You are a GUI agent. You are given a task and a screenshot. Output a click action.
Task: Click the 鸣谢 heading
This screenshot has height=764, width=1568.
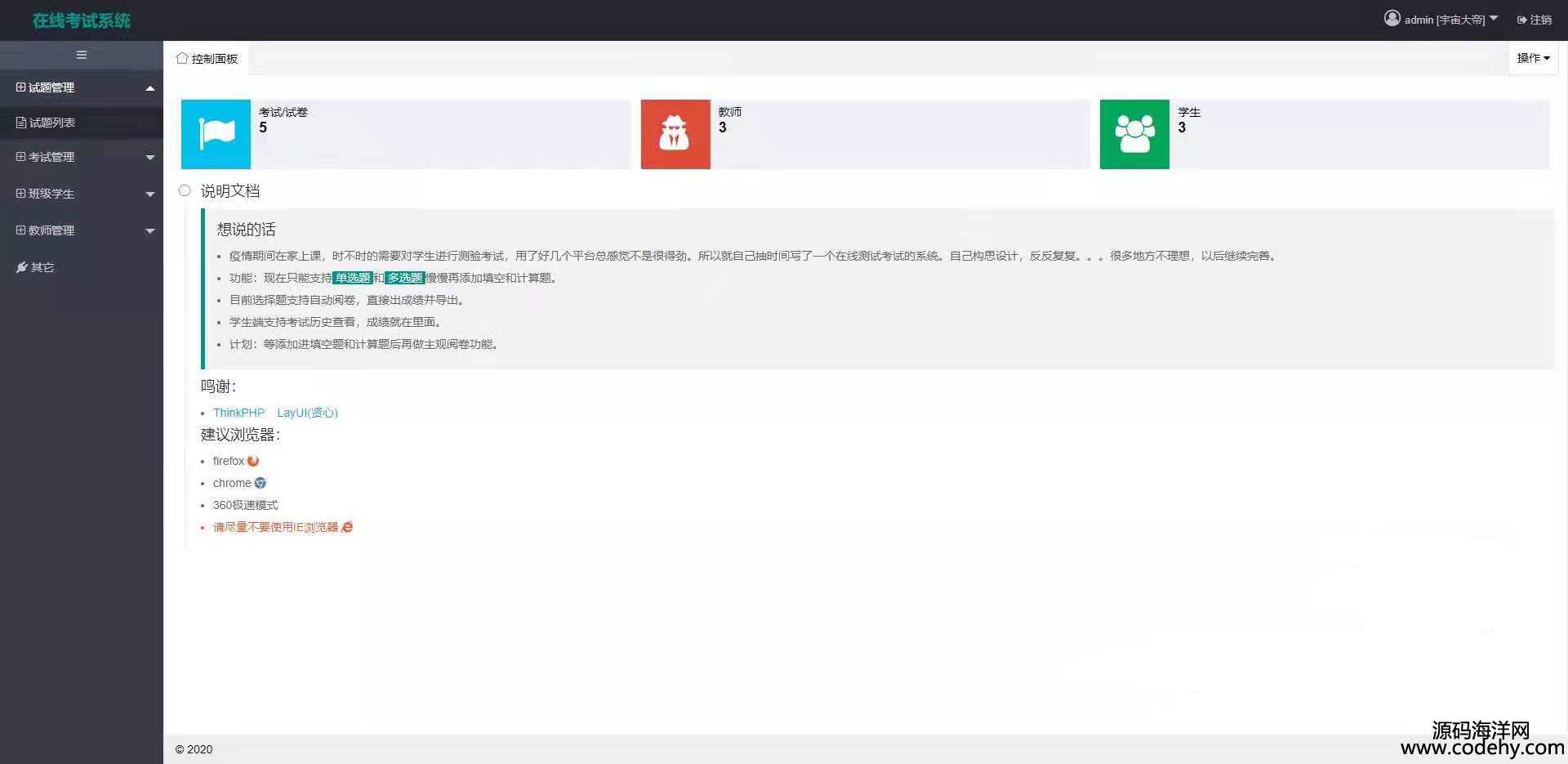pos(218,386)
